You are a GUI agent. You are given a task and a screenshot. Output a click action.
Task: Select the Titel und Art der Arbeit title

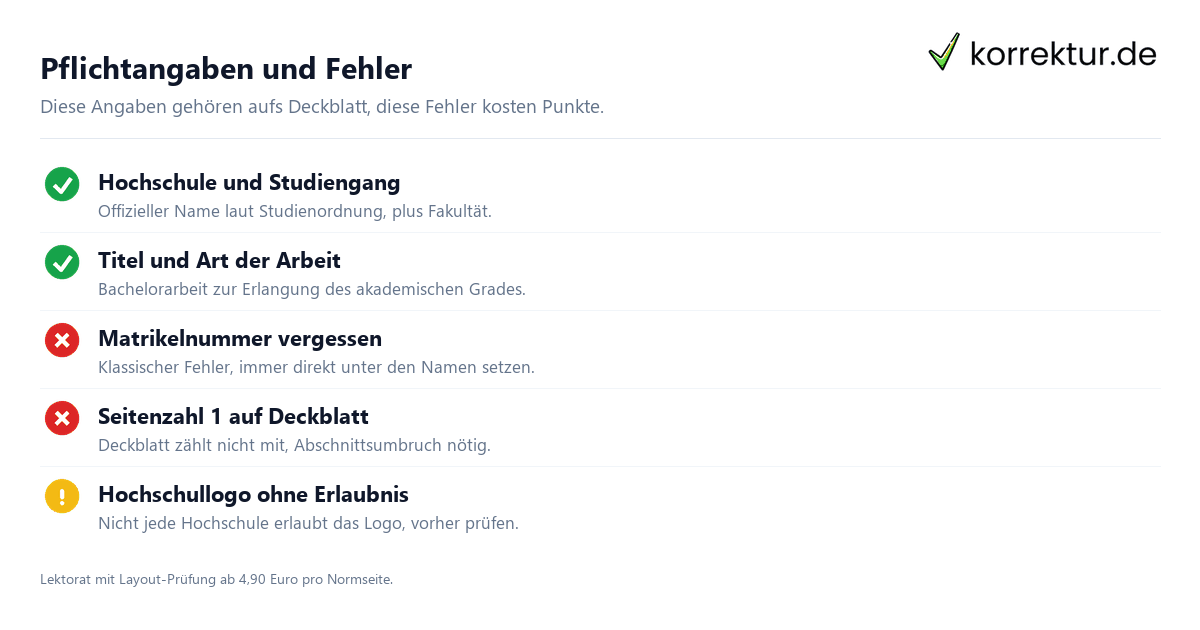[219, 261]
